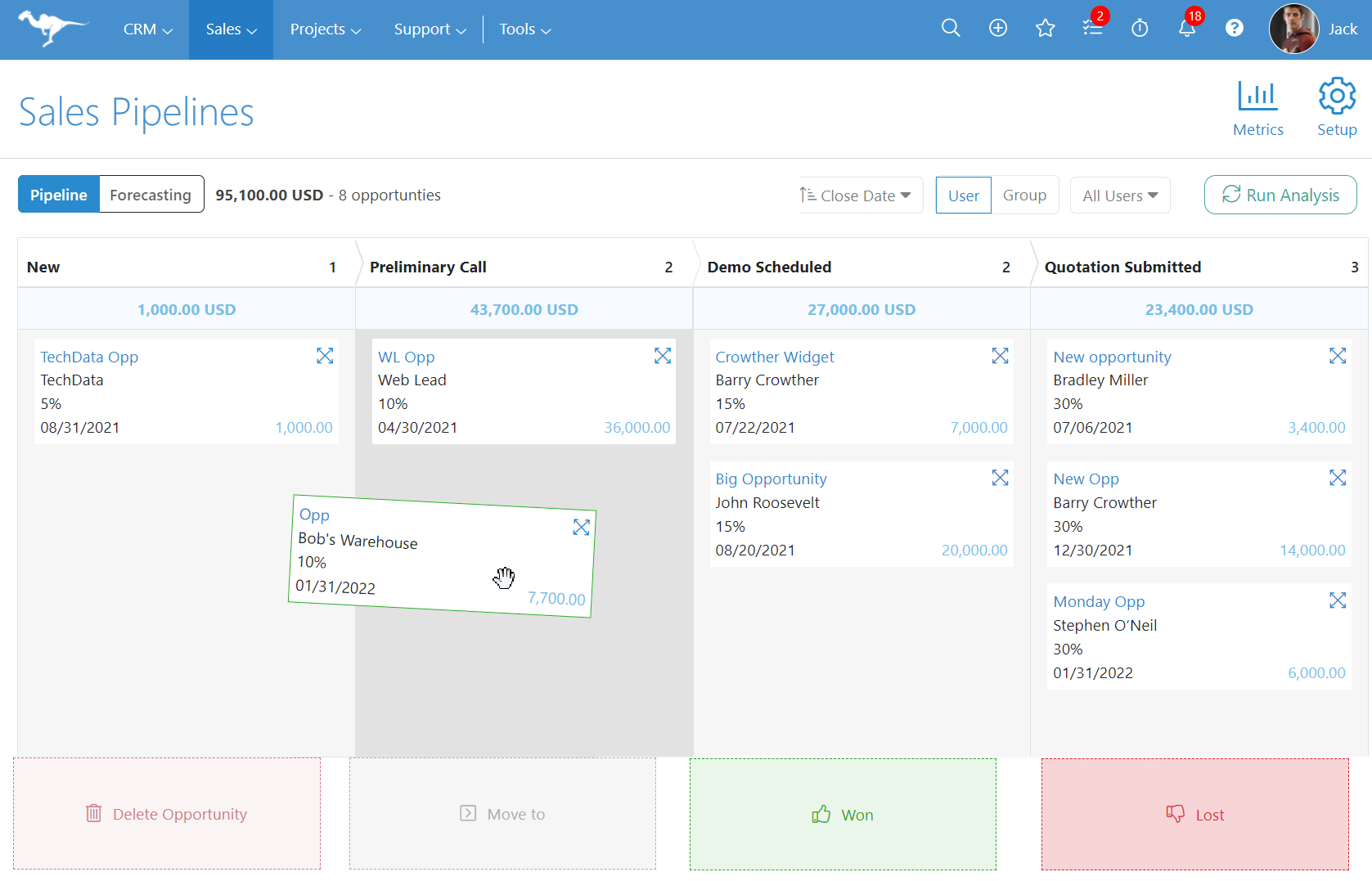The height and width of the screenshot is (881, 1372).
Task: Switch to Group filtering mode
Action: (1024, 195)
